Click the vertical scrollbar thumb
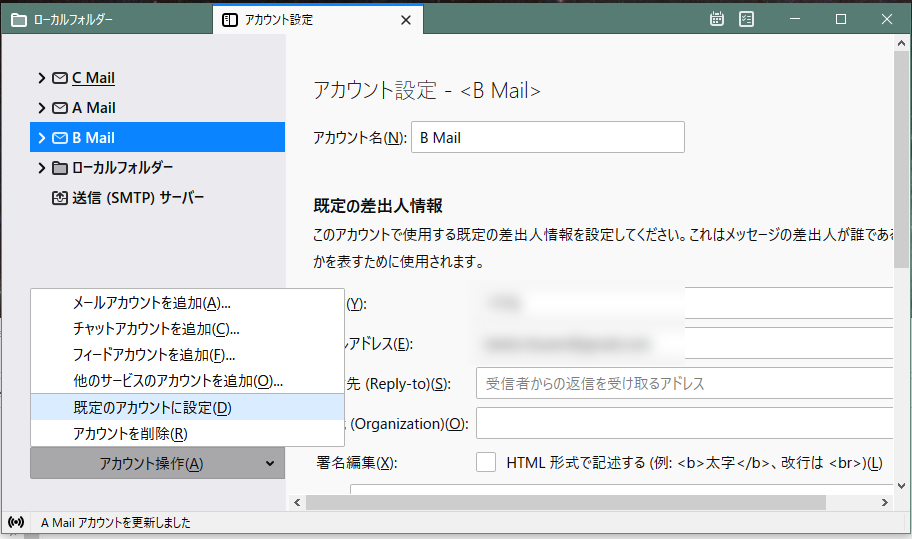 pyautogui.click(x=901, y=159)
